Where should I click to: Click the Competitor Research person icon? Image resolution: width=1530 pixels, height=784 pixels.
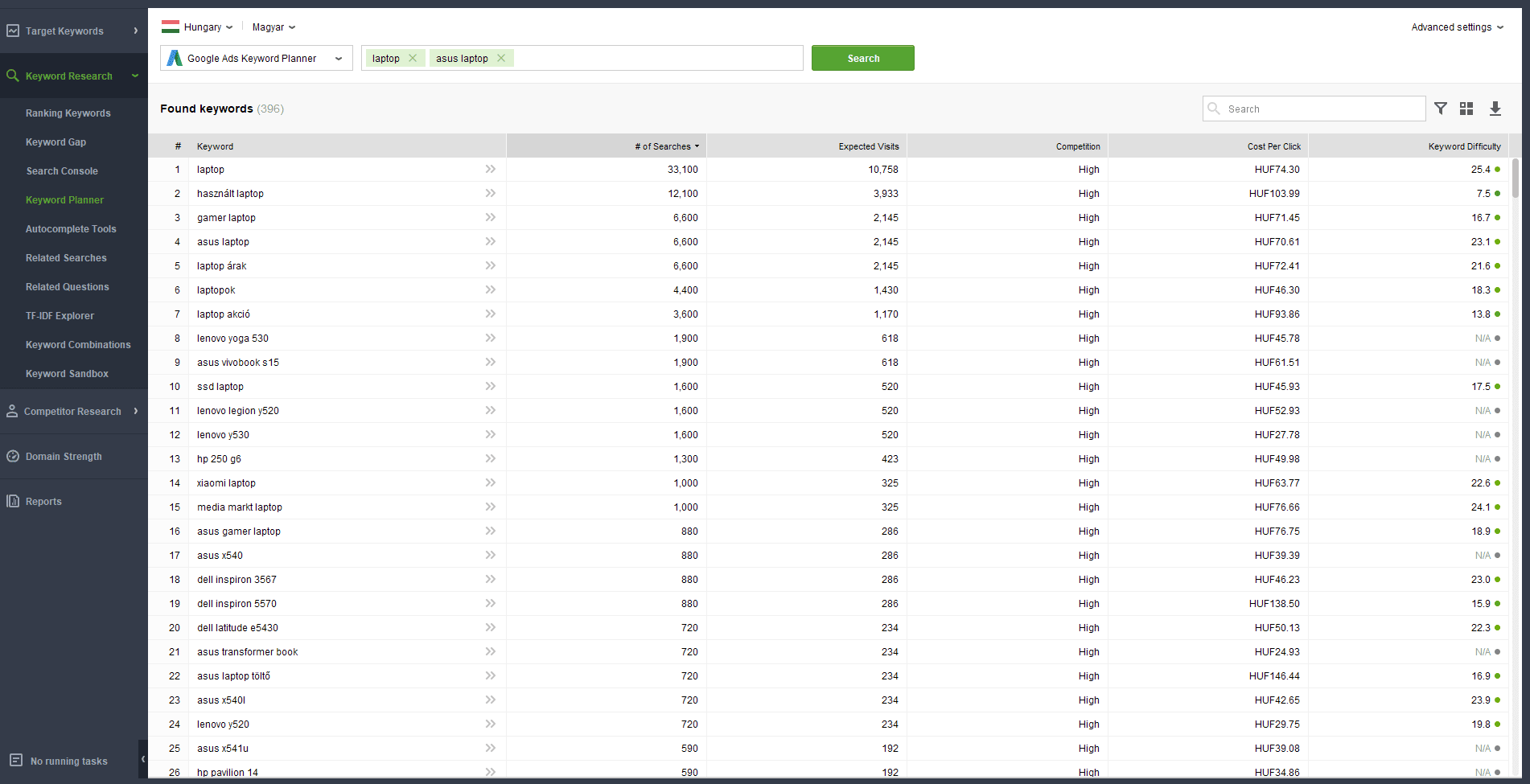[12, 411]
